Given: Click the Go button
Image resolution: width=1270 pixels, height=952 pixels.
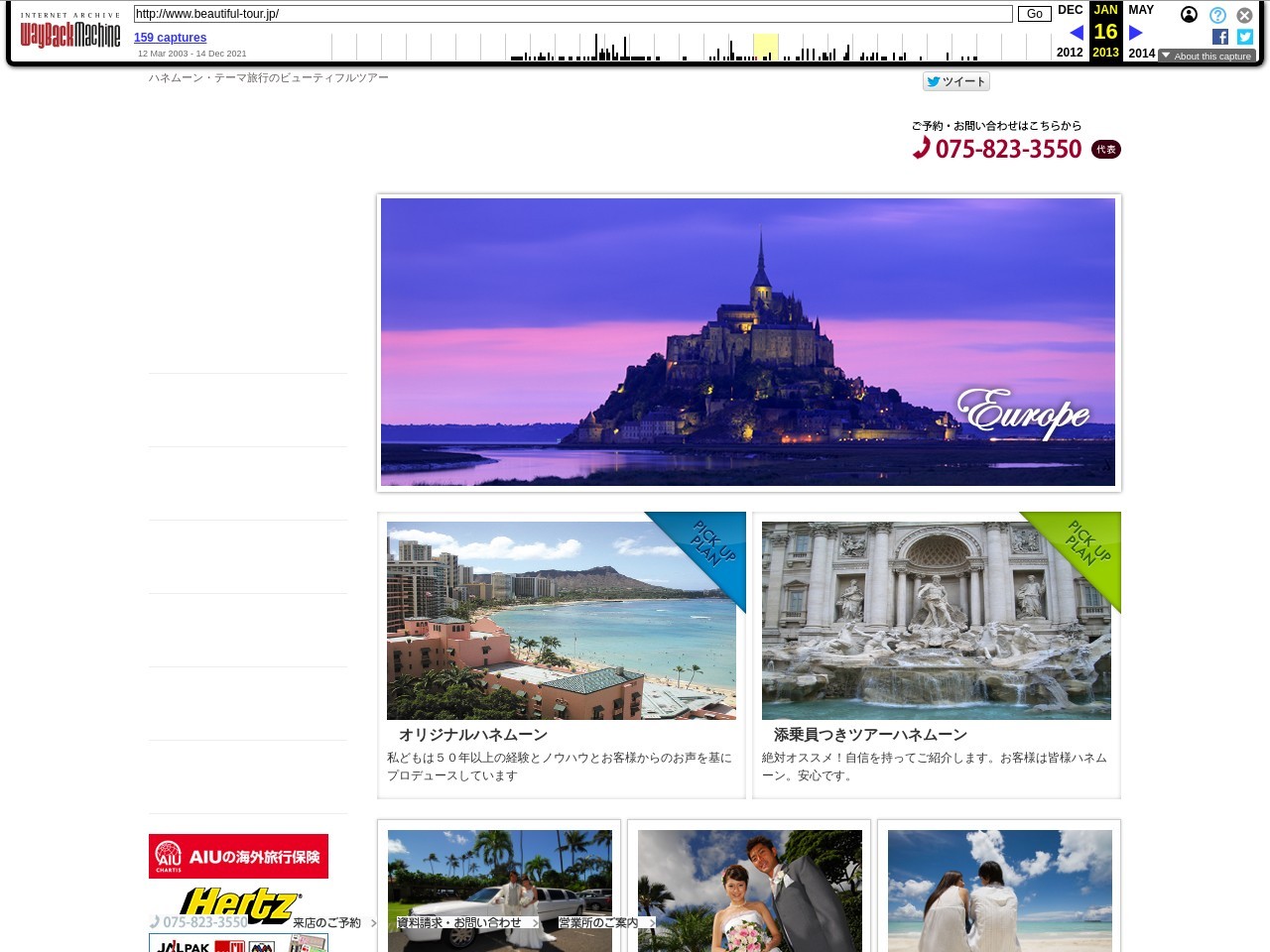Looking at the screenshot, I should [x=1034, y=14].
